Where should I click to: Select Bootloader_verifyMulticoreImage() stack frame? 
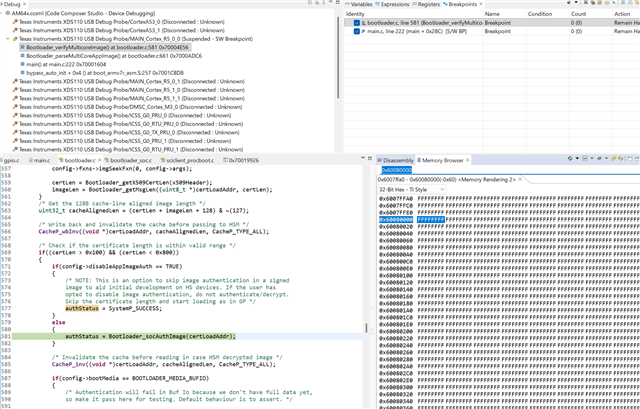click(105, 47)
